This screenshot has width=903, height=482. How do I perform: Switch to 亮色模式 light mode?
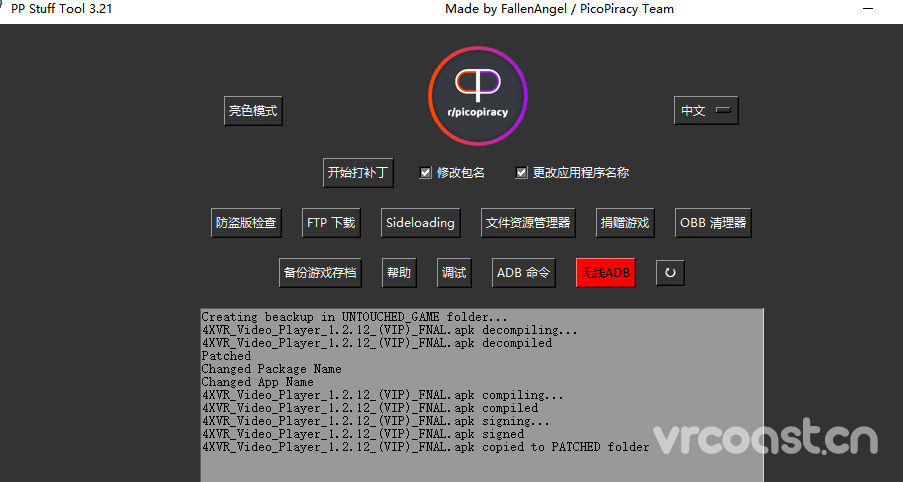pyautogui.click(x=253, y=111)
